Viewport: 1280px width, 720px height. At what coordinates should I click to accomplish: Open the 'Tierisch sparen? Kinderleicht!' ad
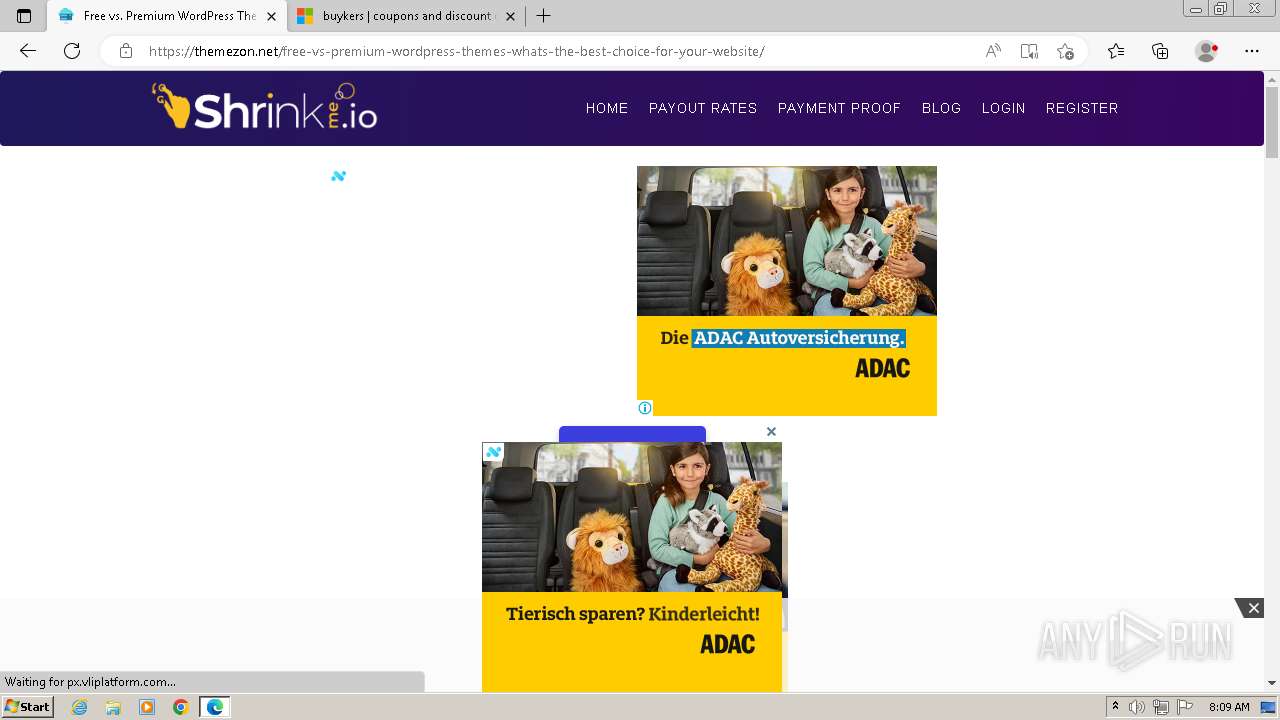point(632,567)
